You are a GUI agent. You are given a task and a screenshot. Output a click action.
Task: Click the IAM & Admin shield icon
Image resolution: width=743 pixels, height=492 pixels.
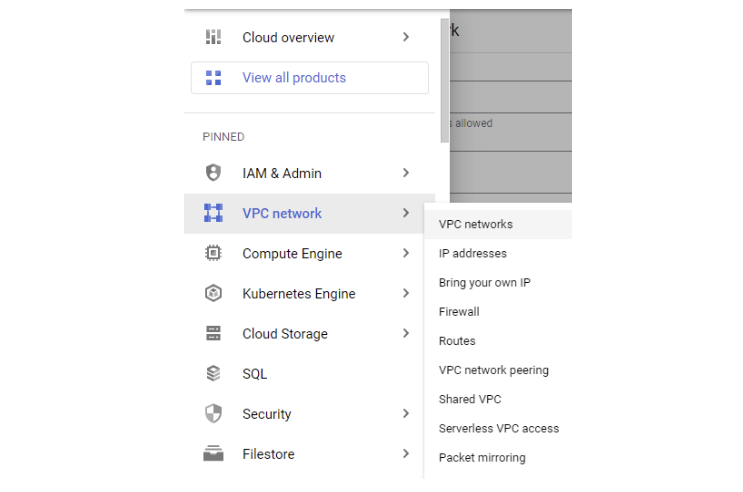[x=213, y=173]
